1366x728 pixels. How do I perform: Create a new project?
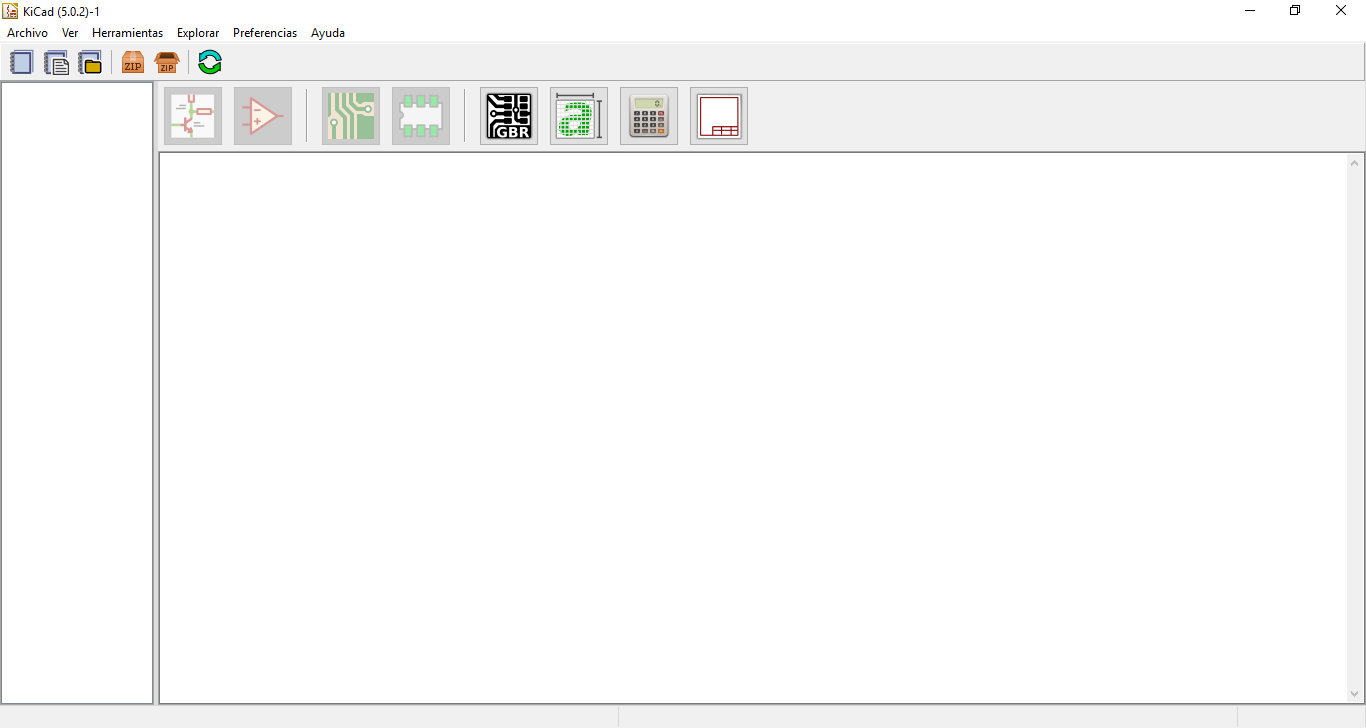coord(21,63)
